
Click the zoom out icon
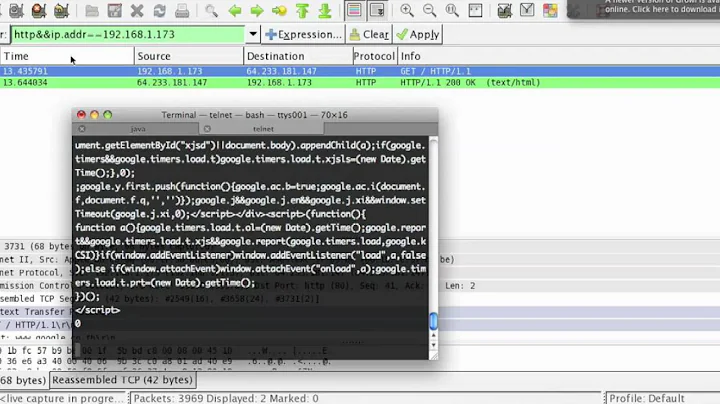pyautogui.click(x=429, y=11)
